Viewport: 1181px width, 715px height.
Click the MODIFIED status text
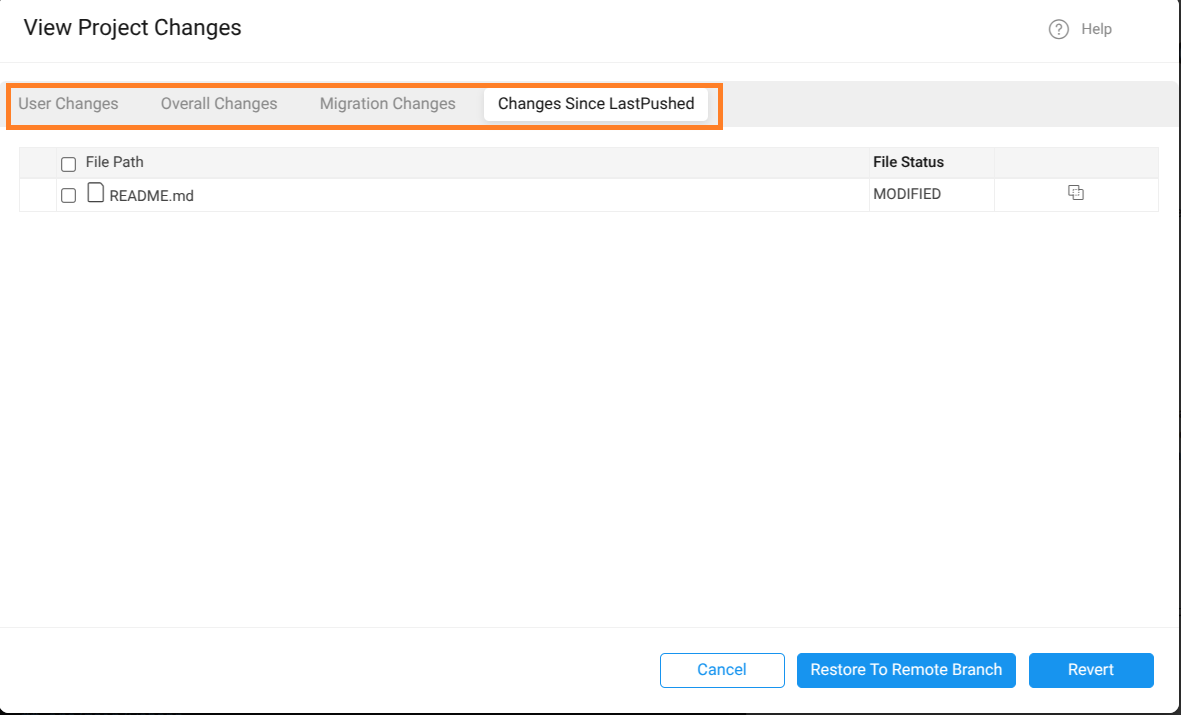(x=907, y=194)
